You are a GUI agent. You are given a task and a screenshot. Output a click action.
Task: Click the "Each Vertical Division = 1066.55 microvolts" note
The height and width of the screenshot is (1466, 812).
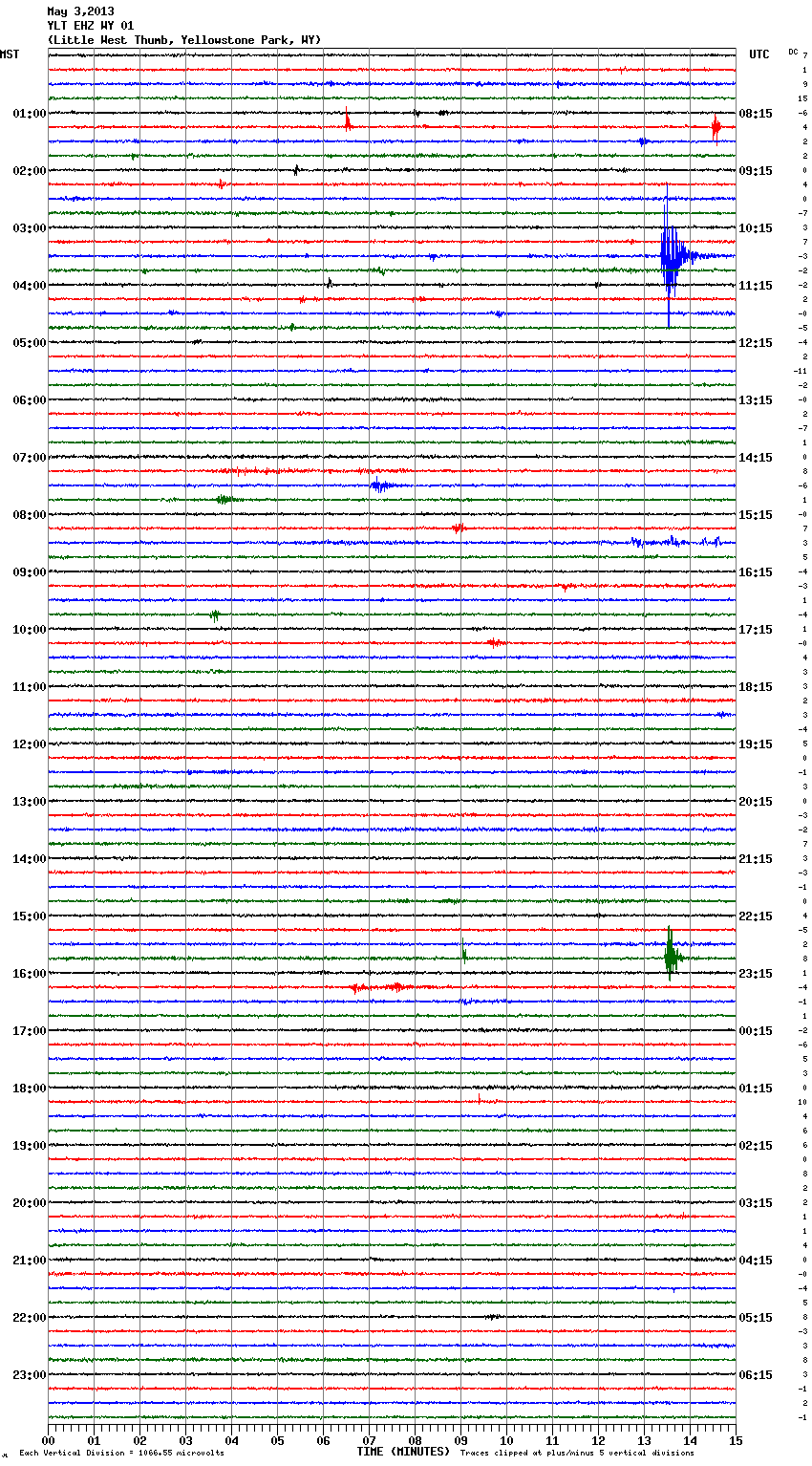pos(121,1454)
